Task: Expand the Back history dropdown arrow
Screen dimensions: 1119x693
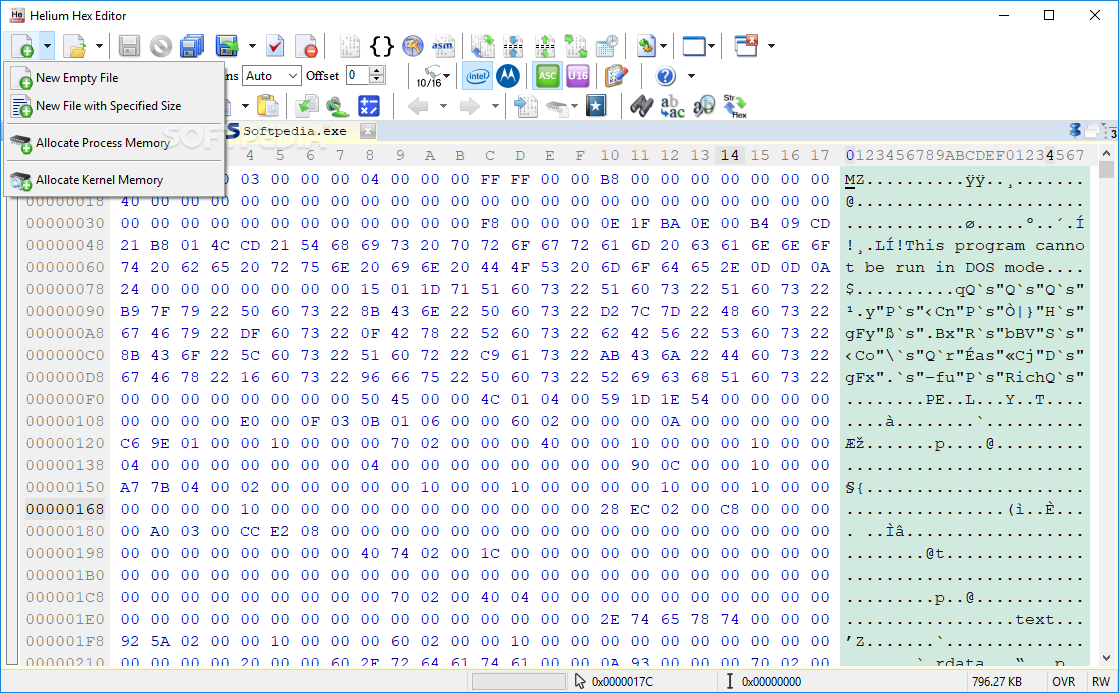Action: coord(443,106)
